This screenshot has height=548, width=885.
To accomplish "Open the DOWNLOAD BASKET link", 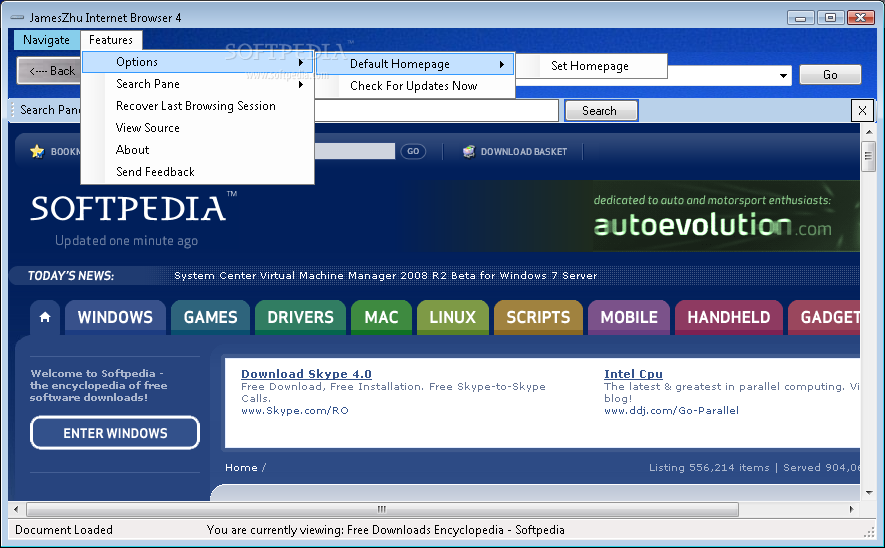I will point(524,152).
